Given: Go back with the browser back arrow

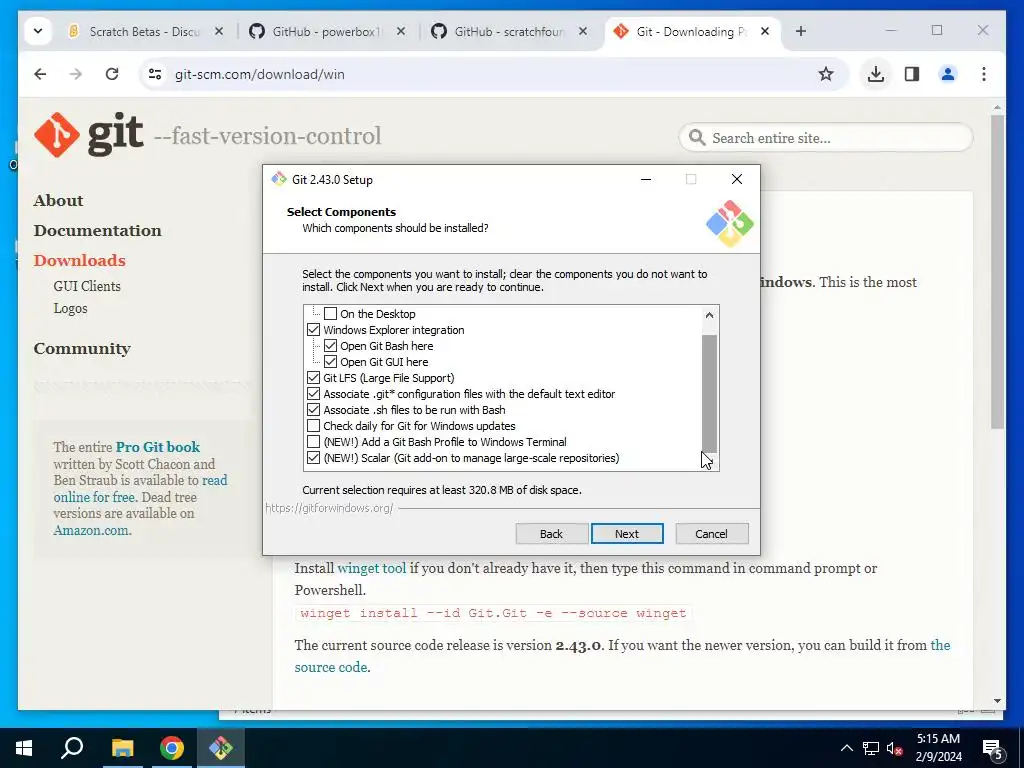Looking at the screenshot, I should [40, 74].
